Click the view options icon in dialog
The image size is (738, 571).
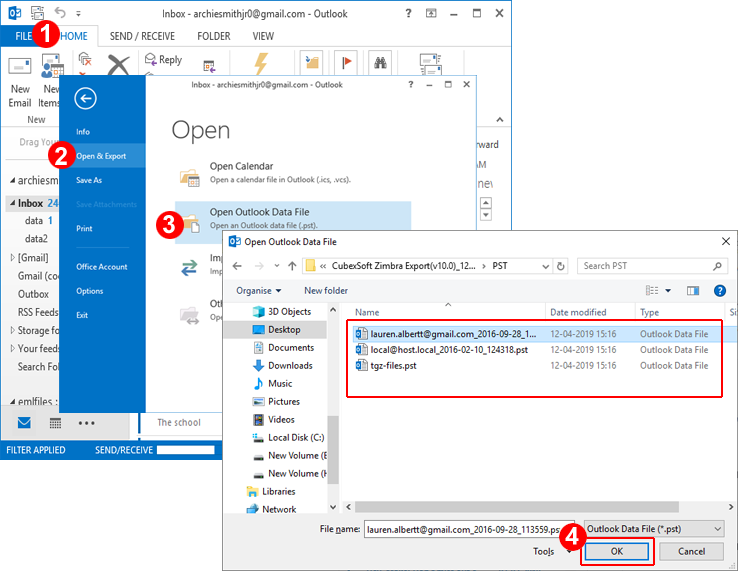pos(652,290)
